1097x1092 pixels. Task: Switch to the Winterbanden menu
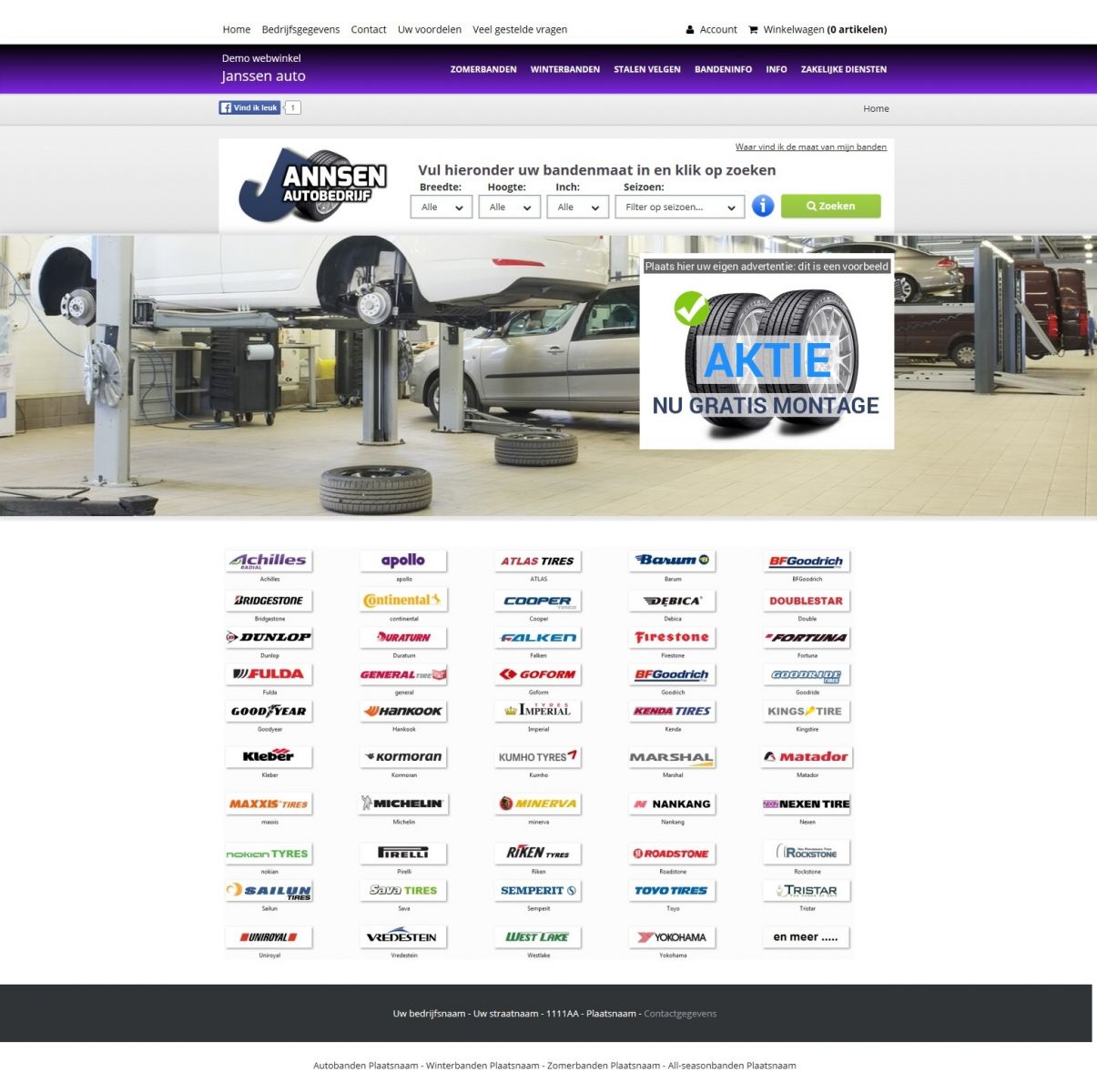[x=565, y=69]
